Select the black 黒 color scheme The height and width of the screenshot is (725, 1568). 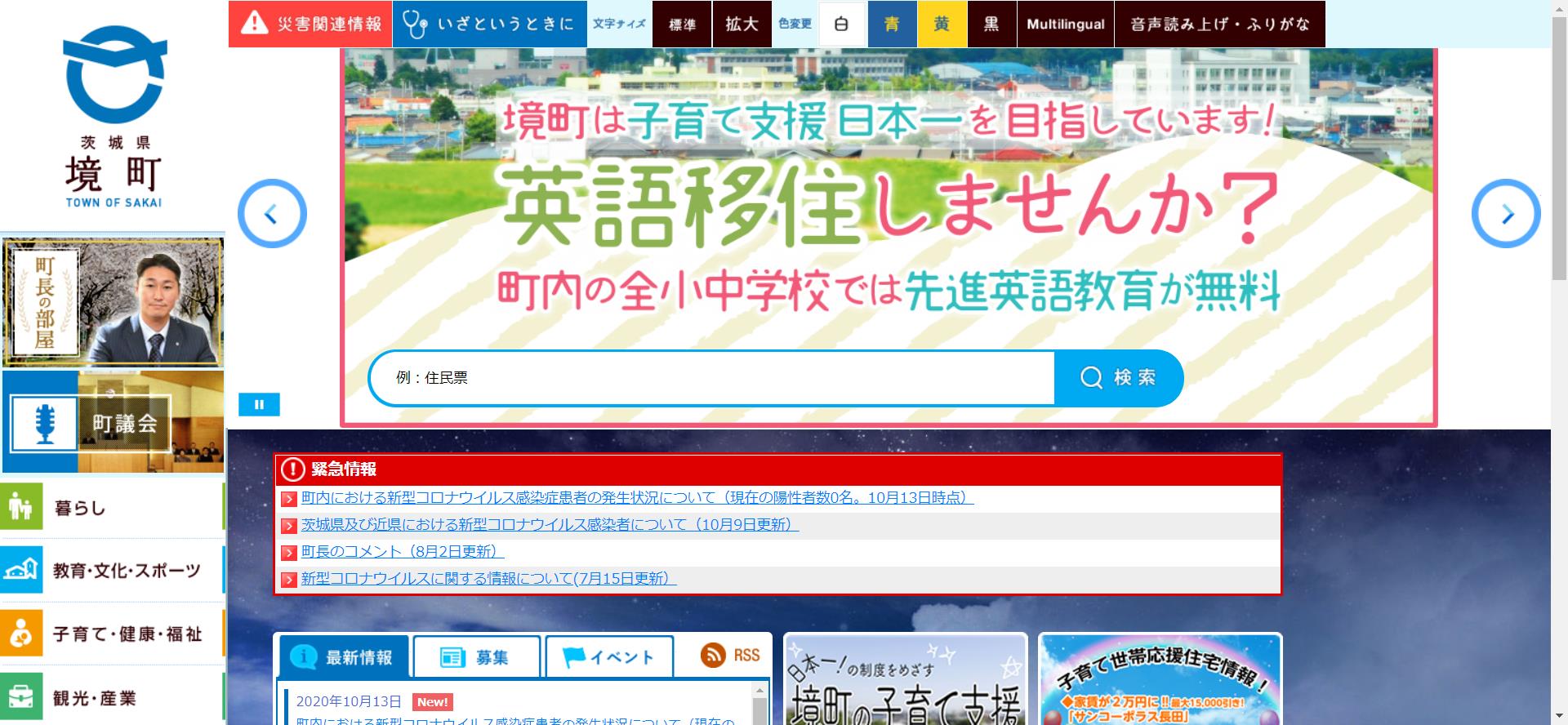991,24
